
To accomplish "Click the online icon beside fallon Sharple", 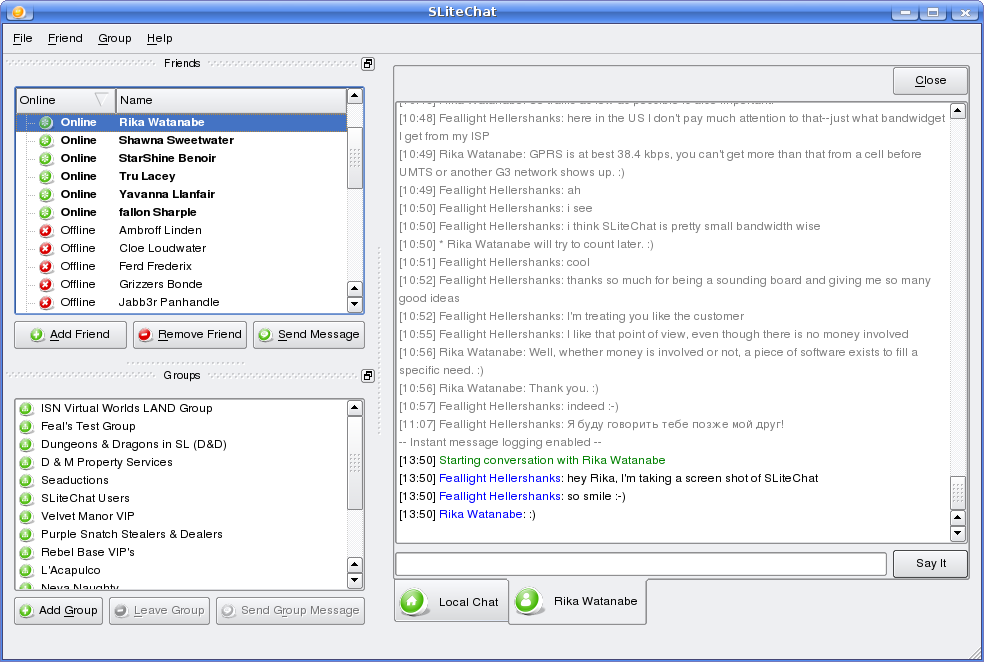I will click(46, 213).
